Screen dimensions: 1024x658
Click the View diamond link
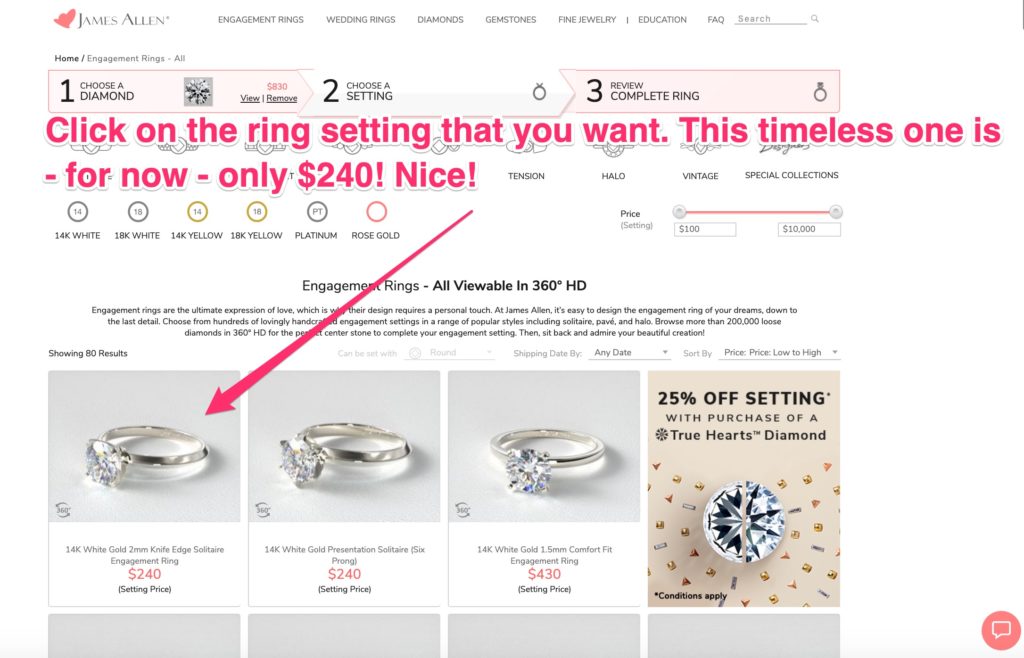249,98
